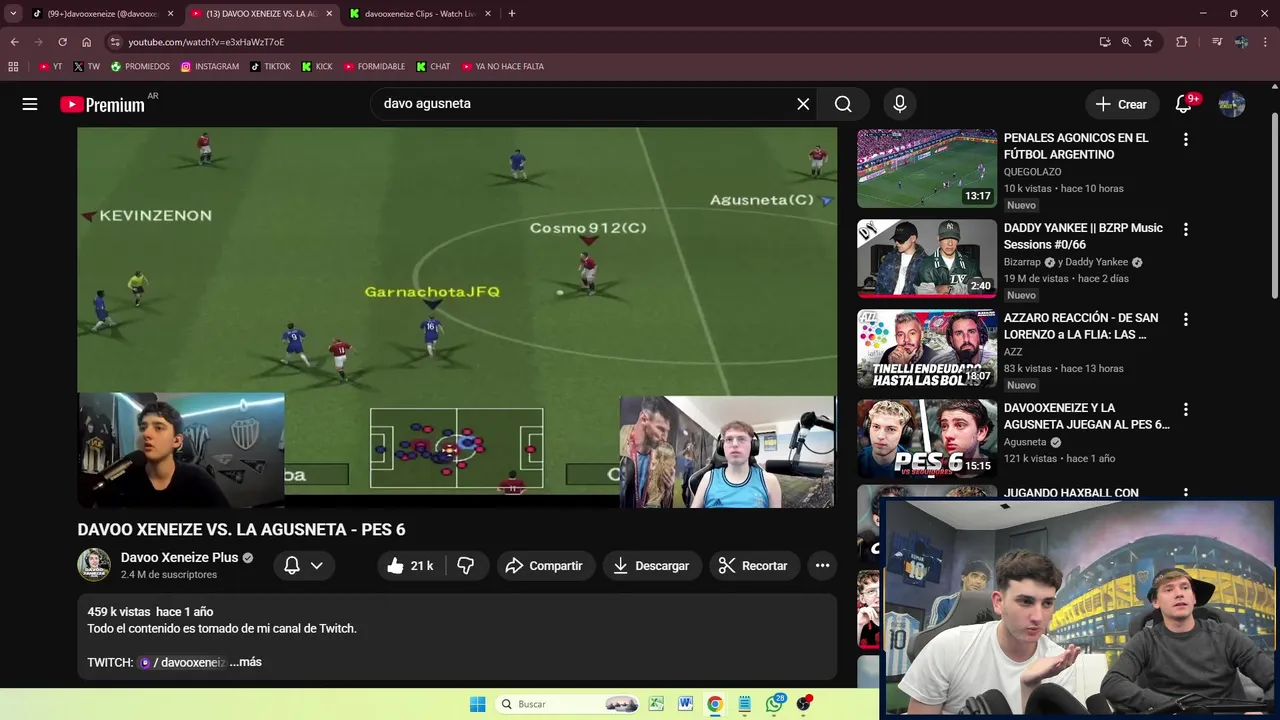
Task: Open notification preferences dropdown for the channel
Action: click(304, 566)
